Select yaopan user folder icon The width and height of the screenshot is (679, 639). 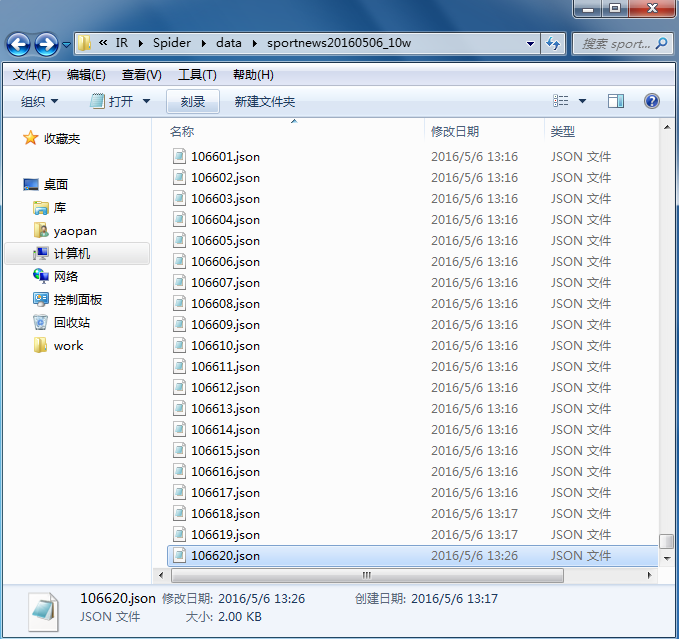pyautogui.click(x=41, y=230)
